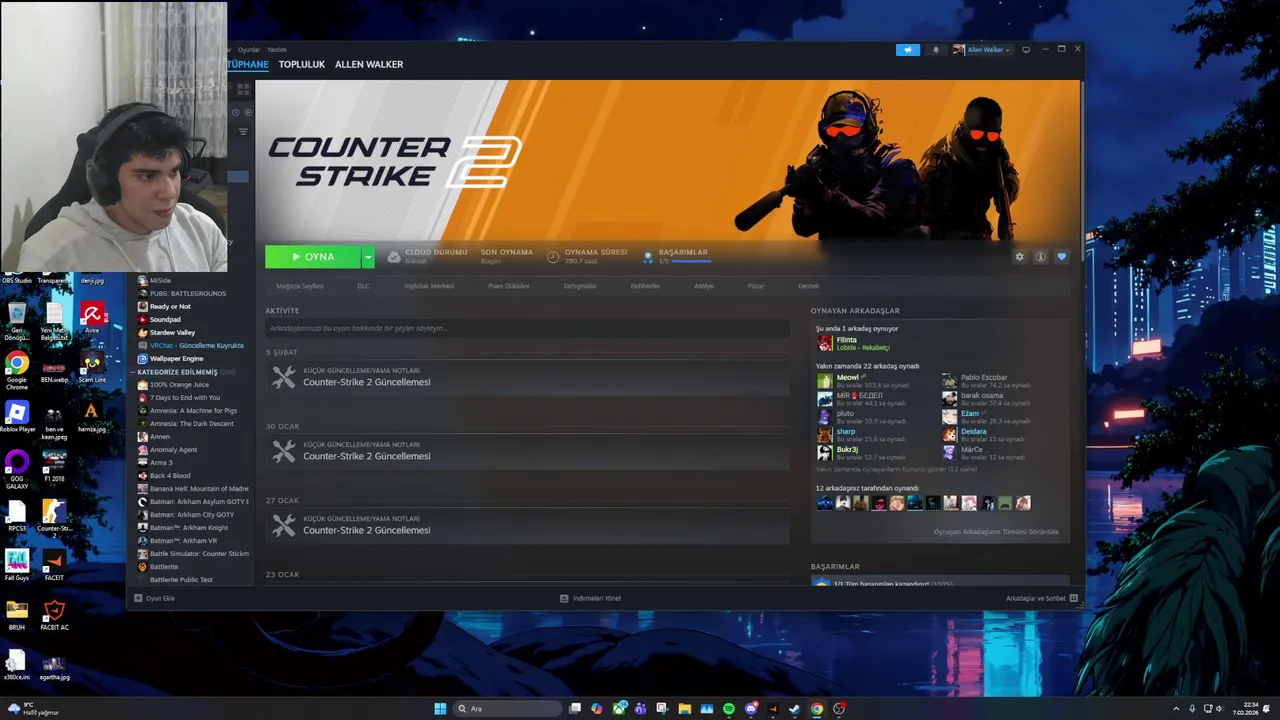This screenshot has width=1280, height=720.
Task: Click the Steam announcements megaphone button
Action: pyautogui.click(x=908, y=50)
